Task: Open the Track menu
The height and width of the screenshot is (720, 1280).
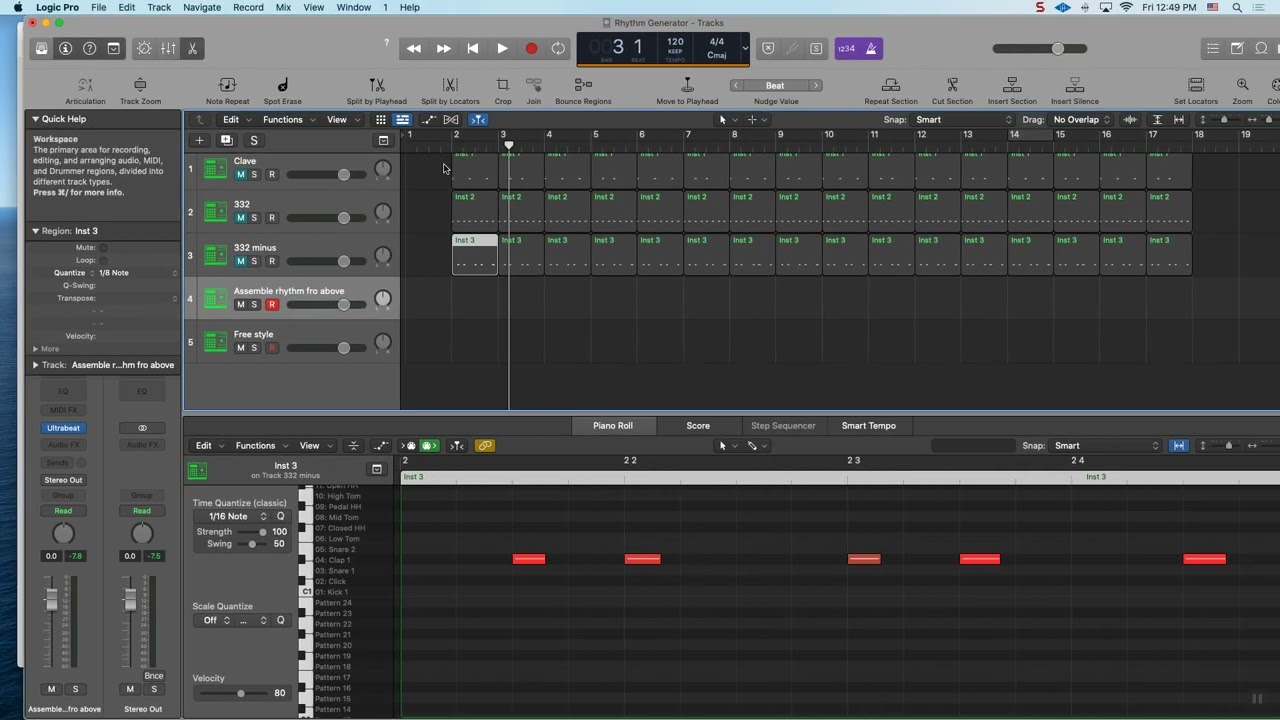Action: tap(159, 7)
